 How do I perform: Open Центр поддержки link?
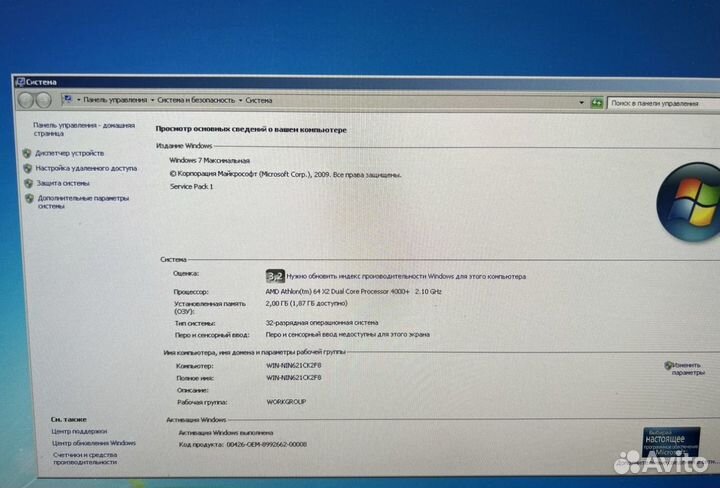(x=79, y=431)
